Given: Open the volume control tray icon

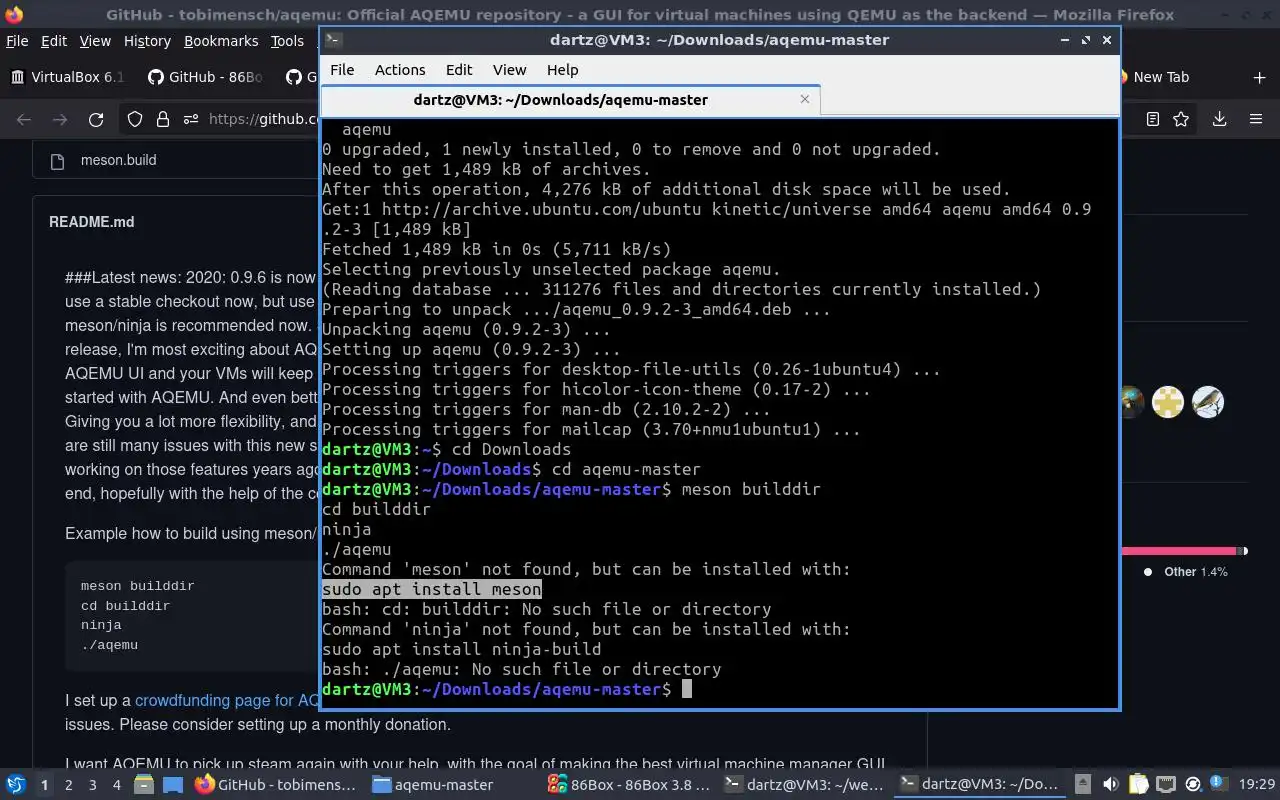Looking at the screenshot, I should point(1111,785).
